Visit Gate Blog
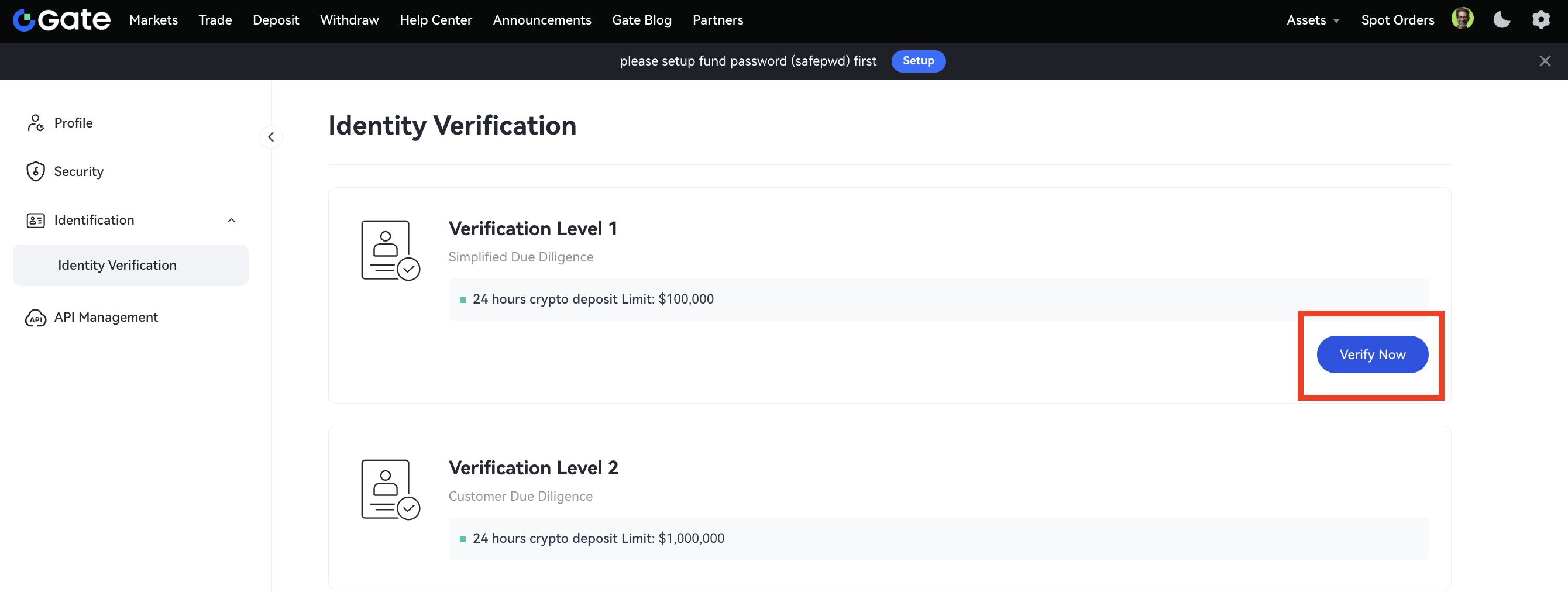Viewport: 1568px width, 592px height. pyautogui.click(x=642, y=20)
